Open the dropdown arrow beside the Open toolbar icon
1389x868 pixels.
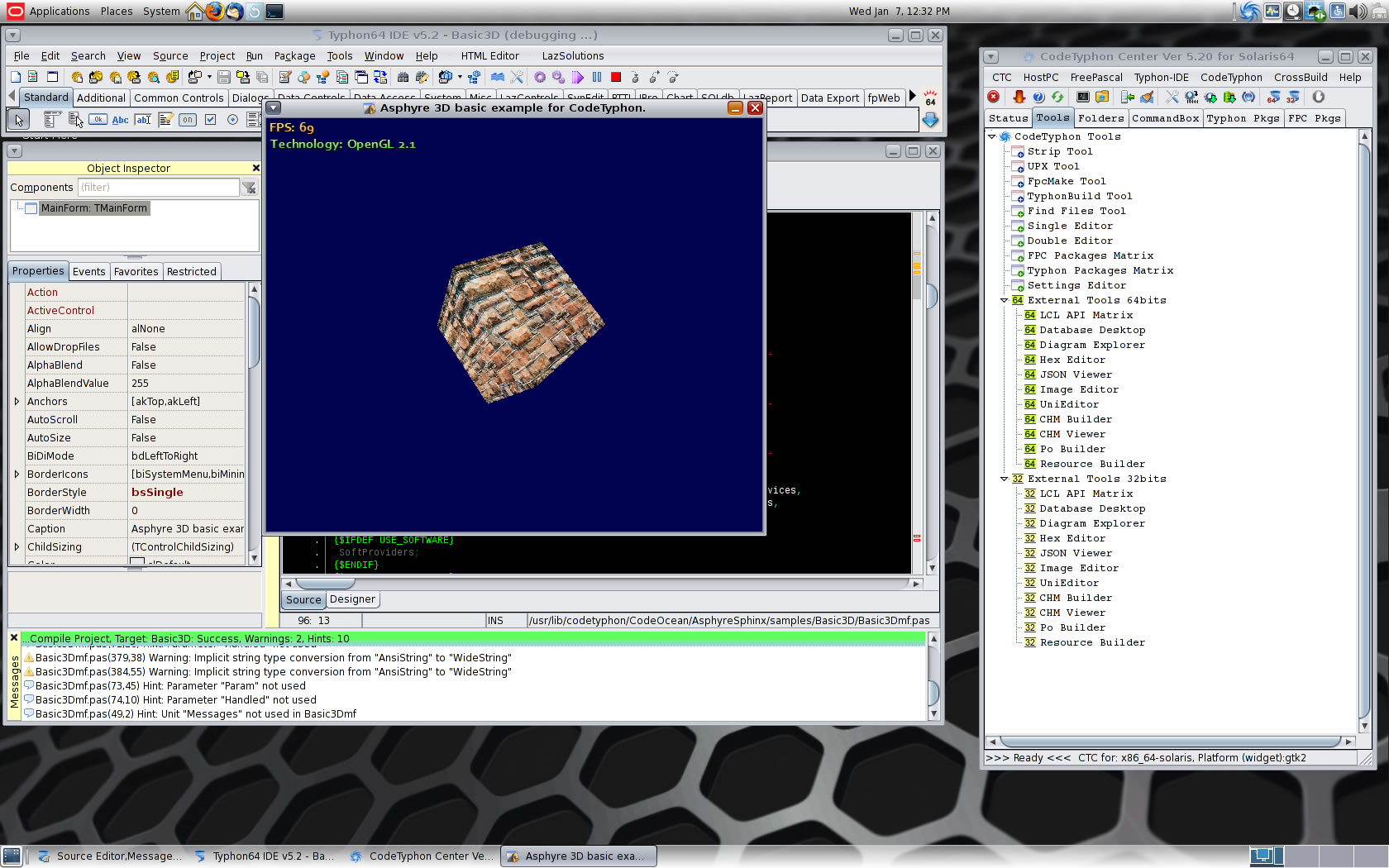(209, 77)
